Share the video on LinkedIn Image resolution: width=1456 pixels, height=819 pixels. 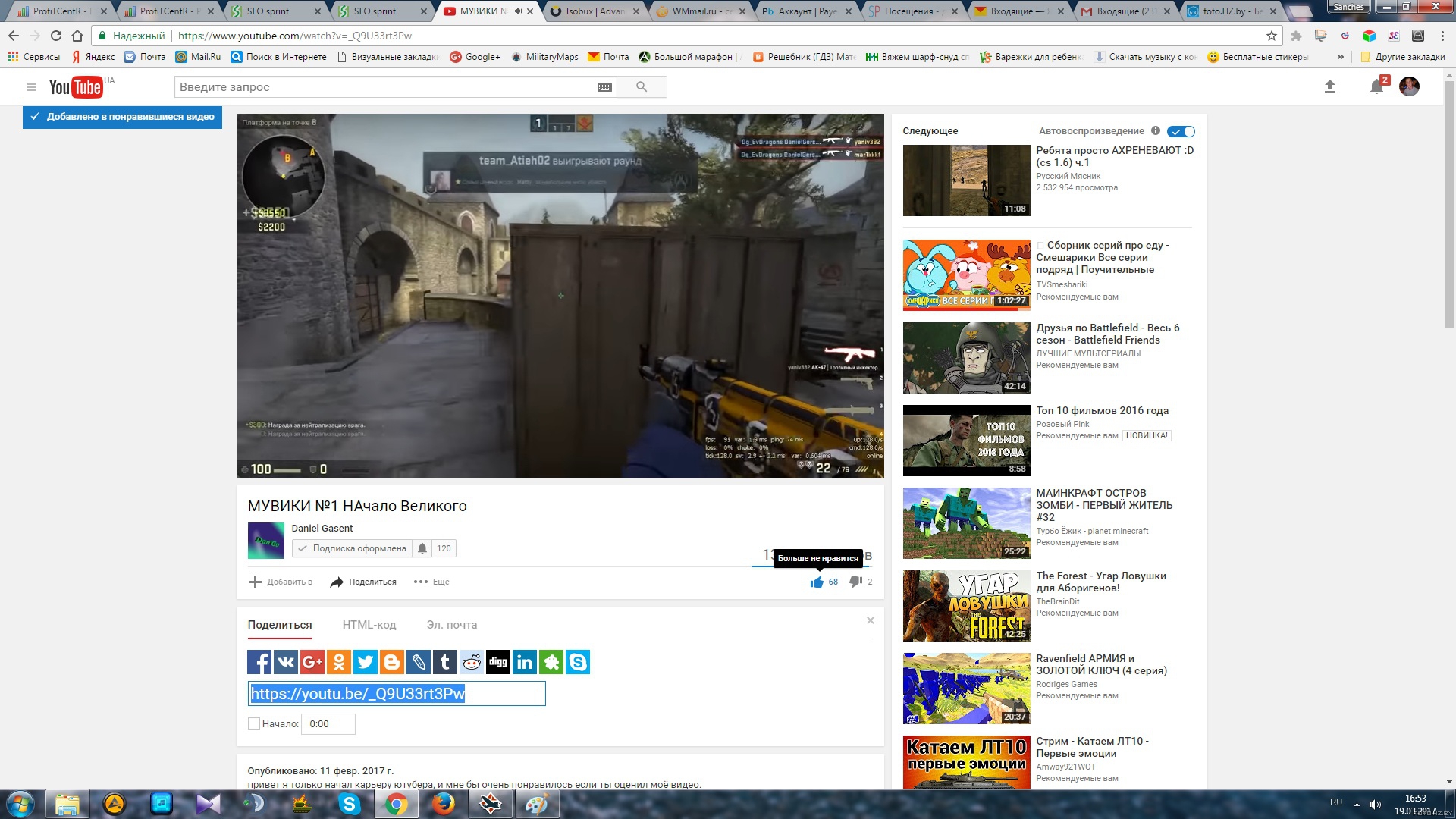[525, 662]
